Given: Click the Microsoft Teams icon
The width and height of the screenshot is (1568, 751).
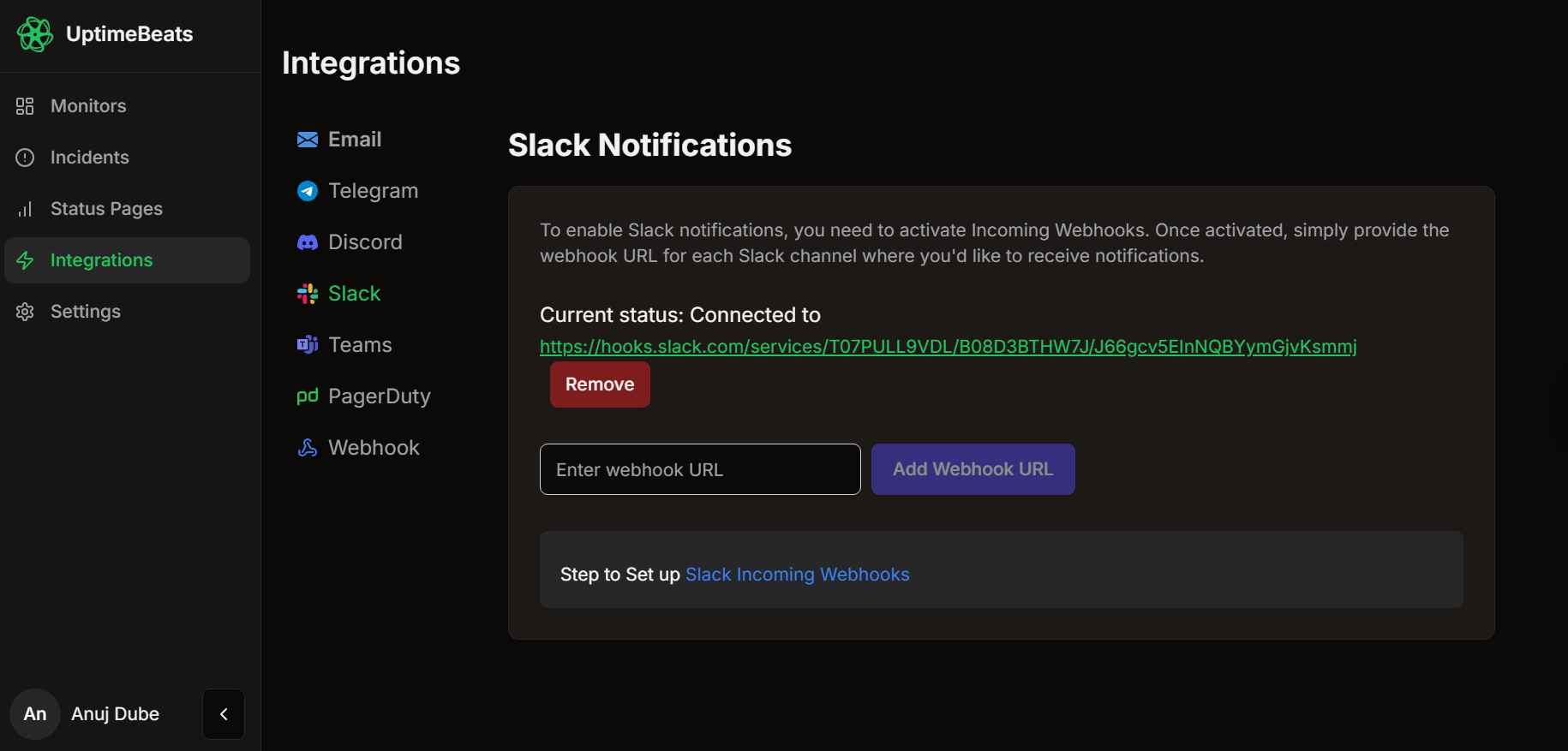Looking at the screenshot, I should (308, 345).
